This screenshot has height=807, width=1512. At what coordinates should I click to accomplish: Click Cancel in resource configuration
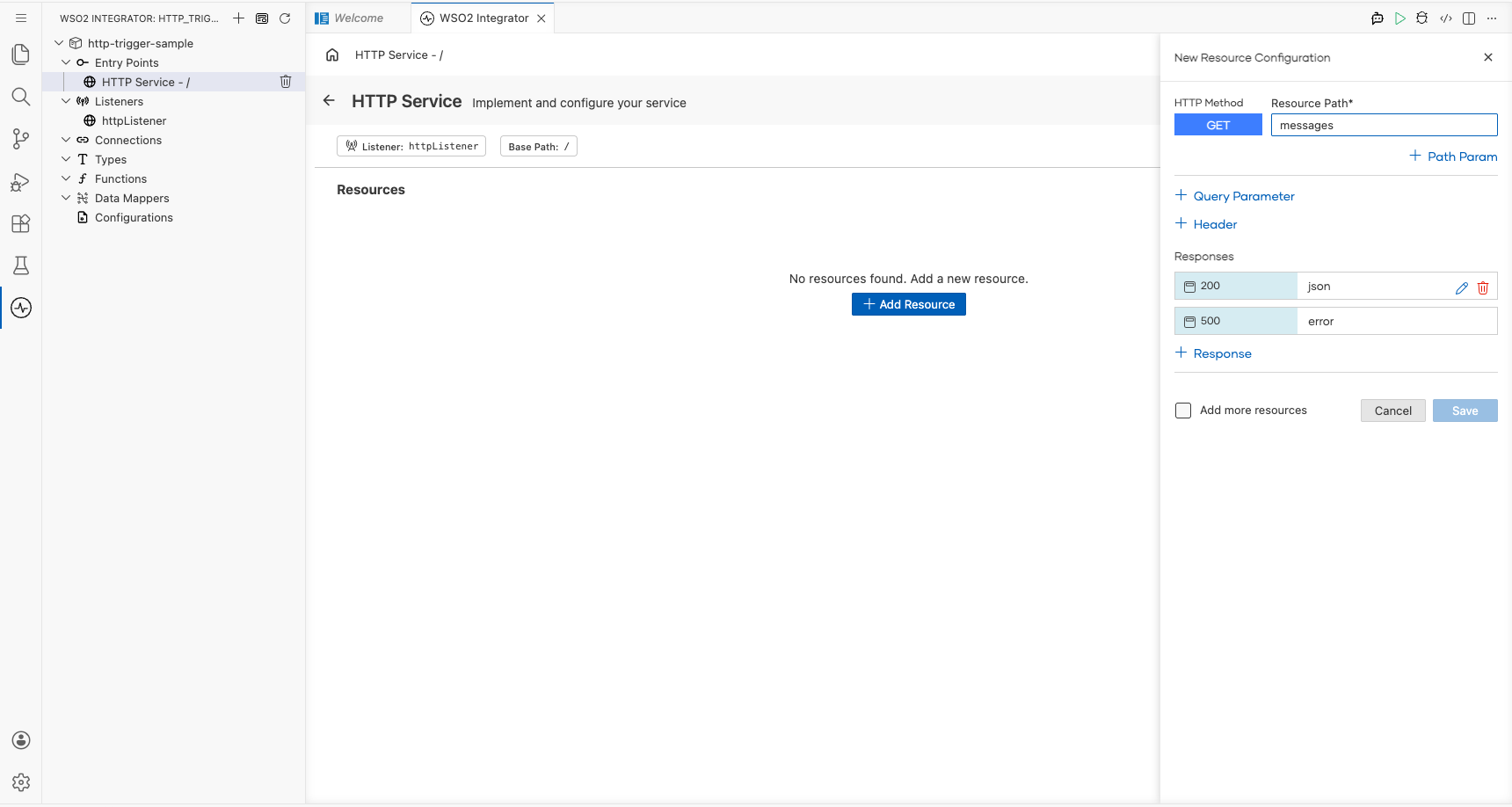(1393, 411)
